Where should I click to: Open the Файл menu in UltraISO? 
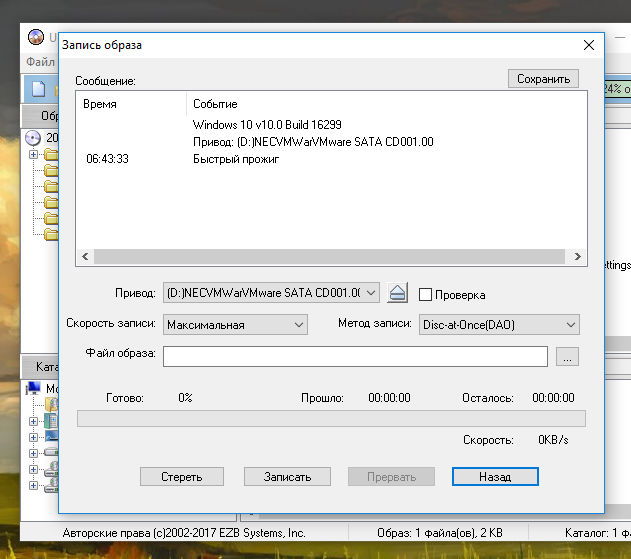40,62
